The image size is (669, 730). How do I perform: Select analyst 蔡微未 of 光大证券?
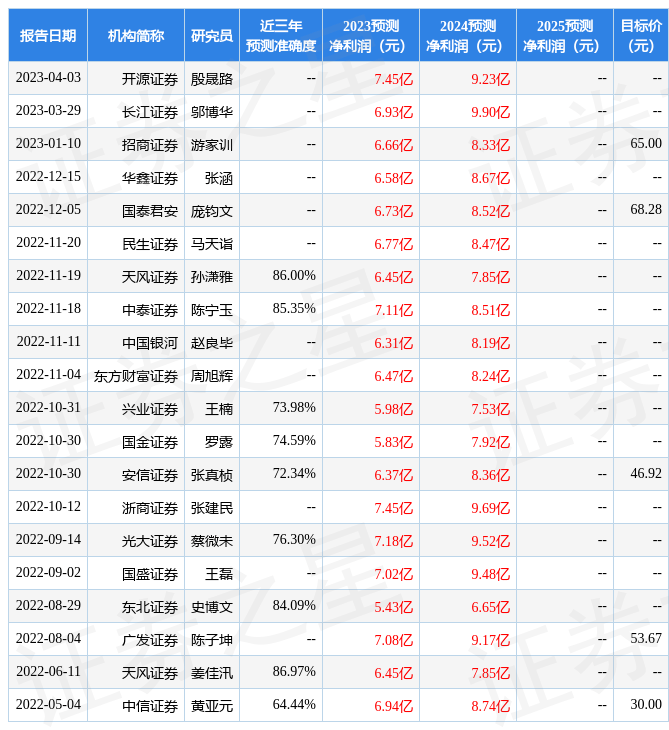tap(212, 540)
